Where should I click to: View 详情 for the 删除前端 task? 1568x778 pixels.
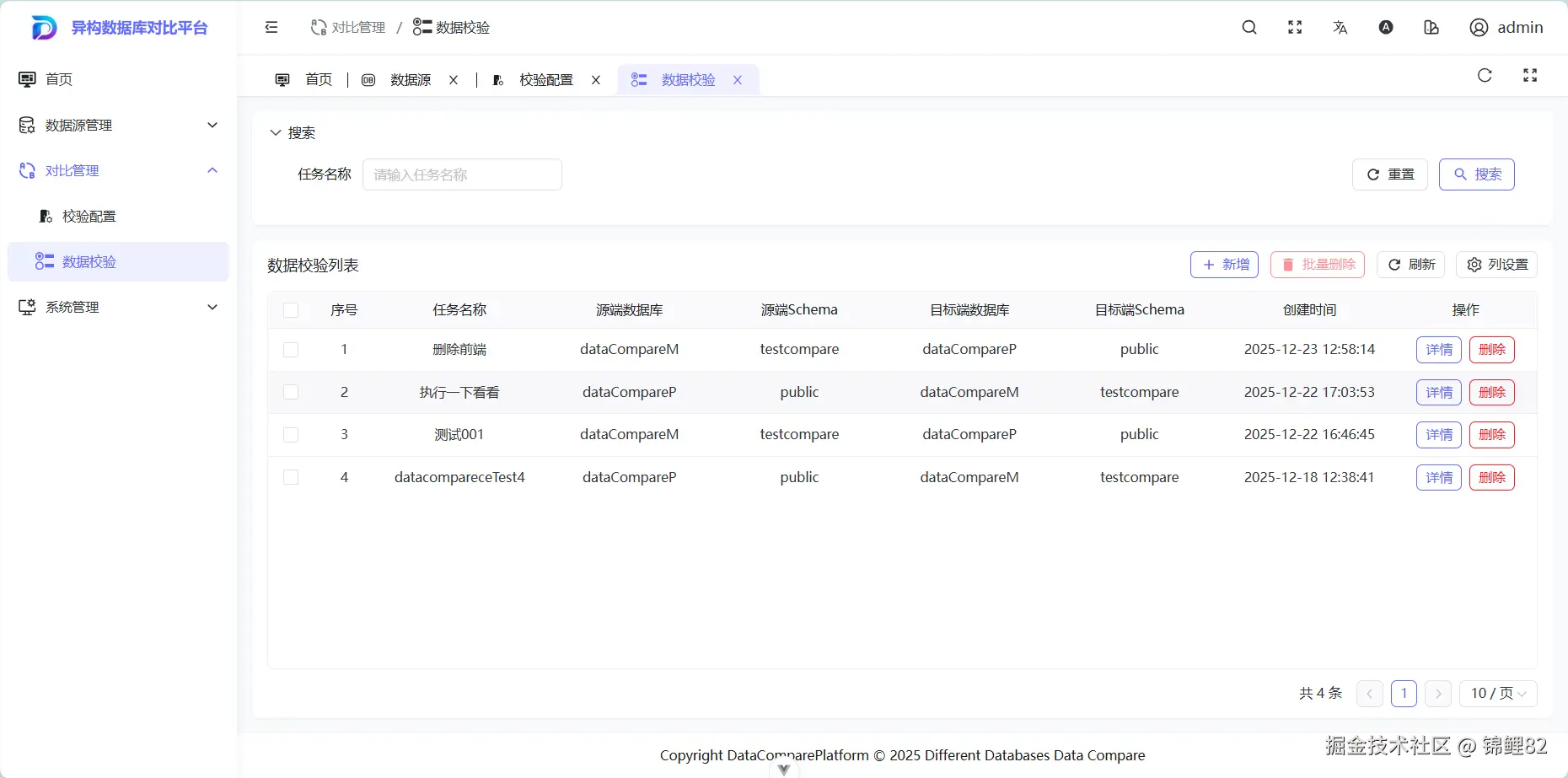pos(1439,350)
